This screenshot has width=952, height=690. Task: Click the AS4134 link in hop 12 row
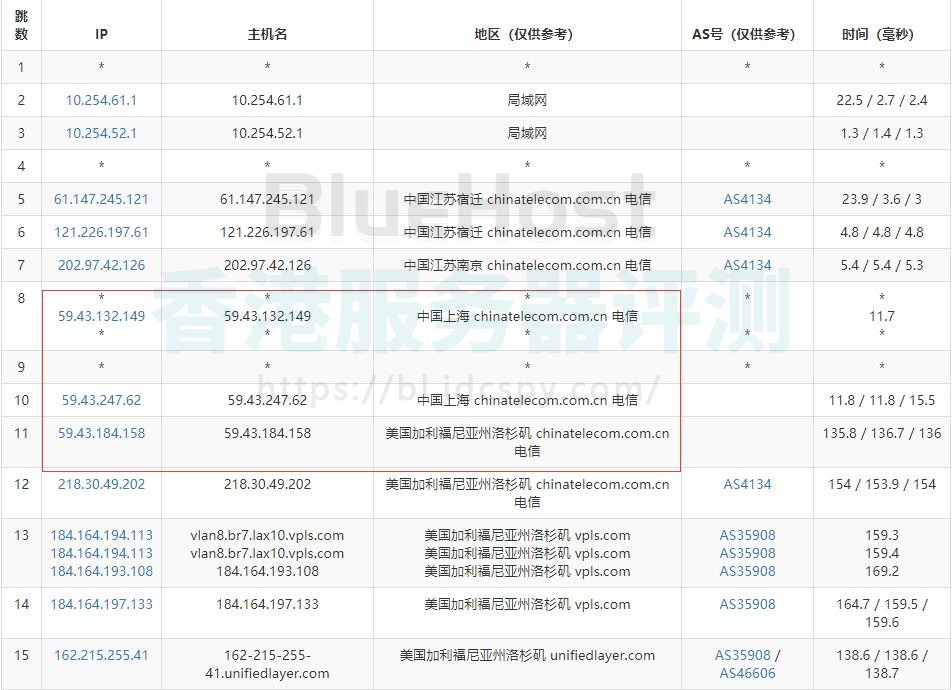(747, 484)
